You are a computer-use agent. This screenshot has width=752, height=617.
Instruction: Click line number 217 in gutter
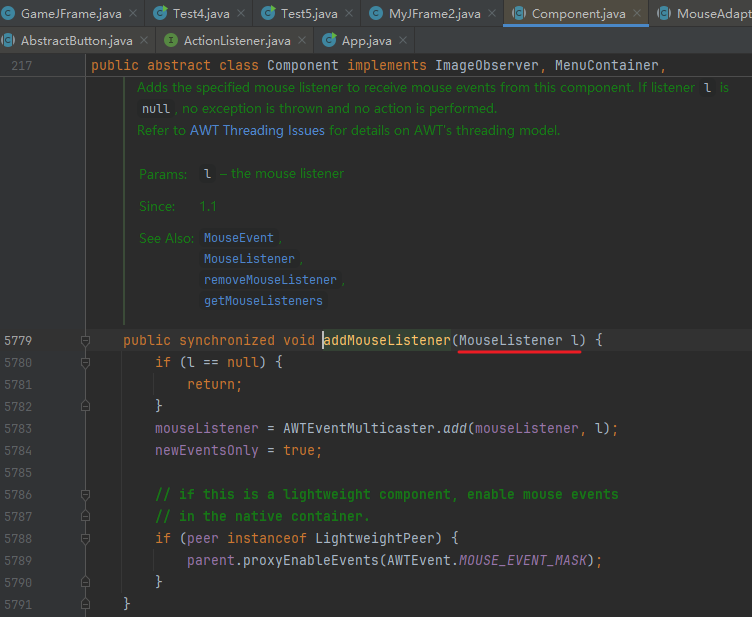pos(22,66)
